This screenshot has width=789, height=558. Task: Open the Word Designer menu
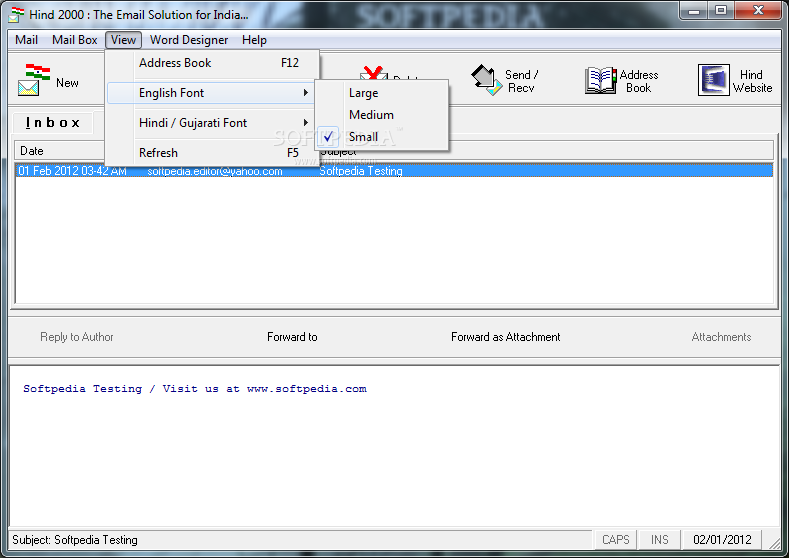[x=189, y=40]
